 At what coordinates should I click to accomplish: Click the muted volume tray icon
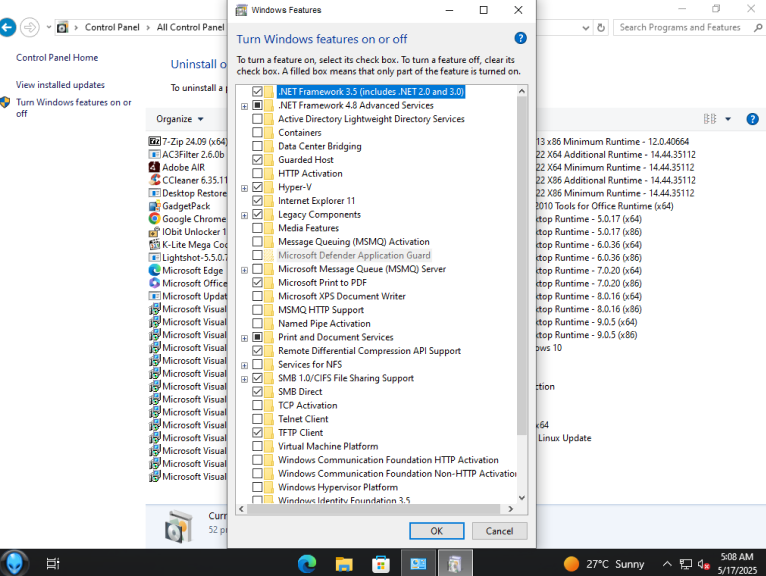pyautogui.click(x=703, y=564)
